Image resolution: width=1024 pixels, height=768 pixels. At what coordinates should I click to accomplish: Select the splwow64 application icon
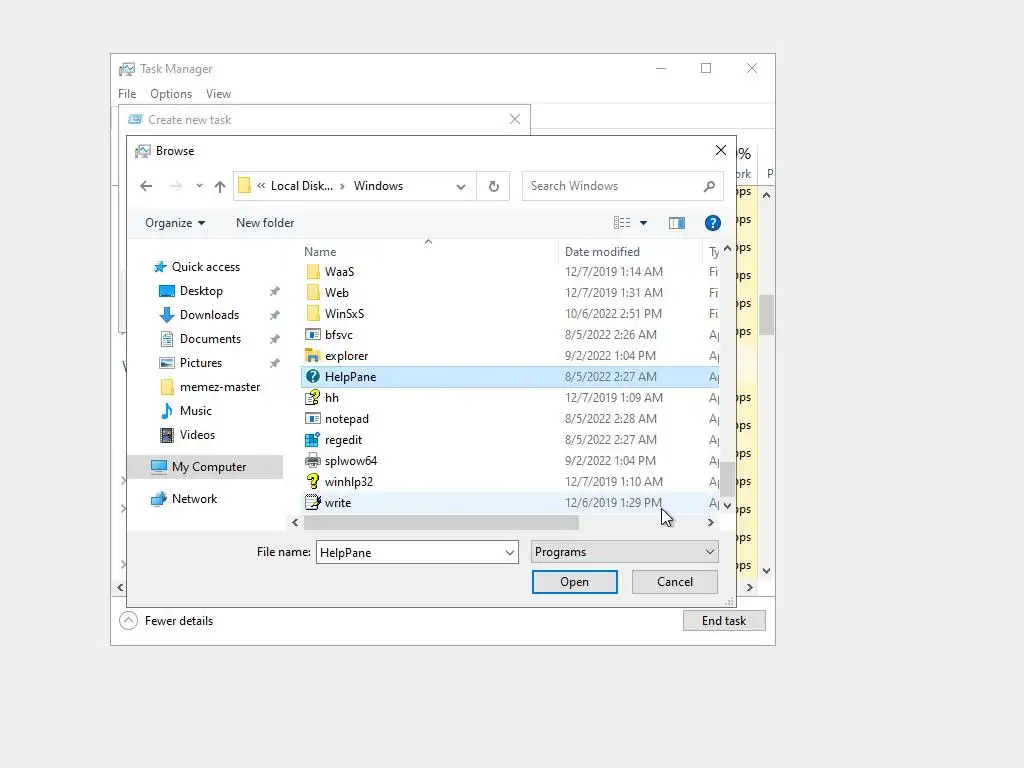click(313, 460)
